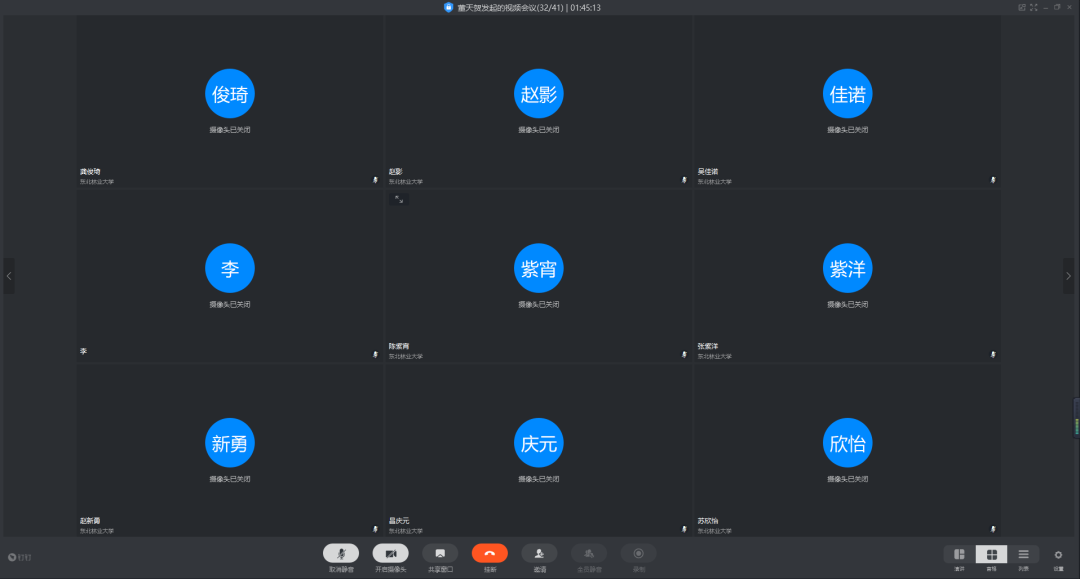The image size is (1080, 579).
Task: Go to next page of participants
Action: pos(1068,276)
